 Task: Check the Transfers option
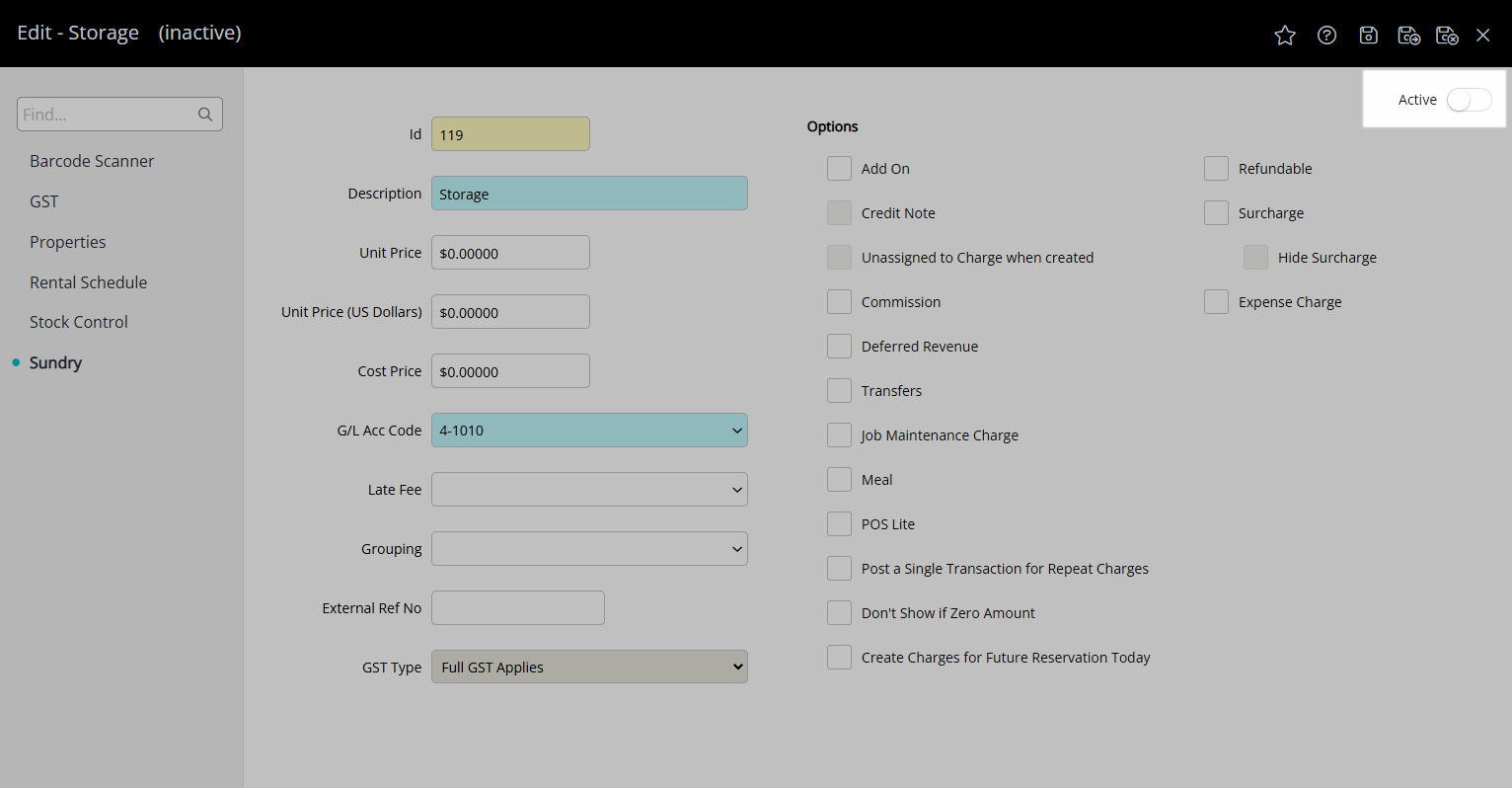pos(839,391)
